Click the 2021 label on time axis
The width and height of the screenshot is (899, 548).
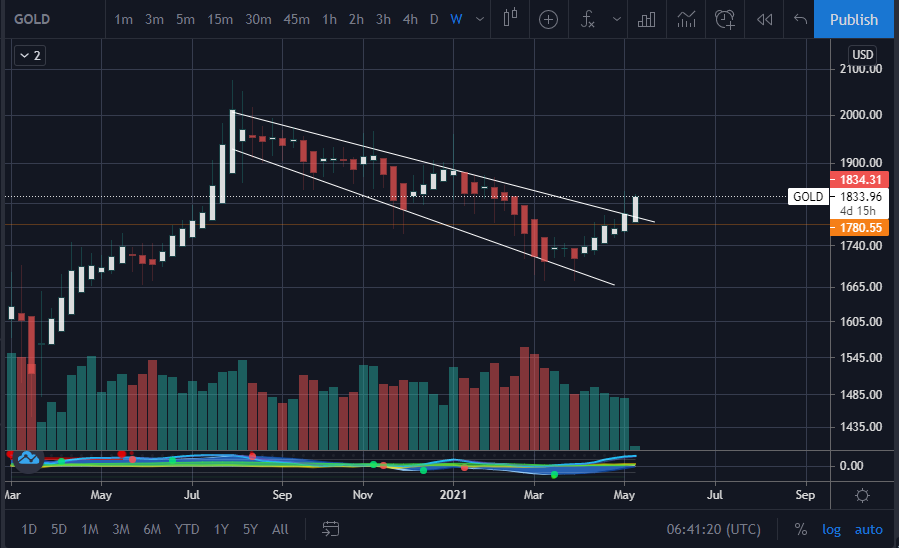453,495
